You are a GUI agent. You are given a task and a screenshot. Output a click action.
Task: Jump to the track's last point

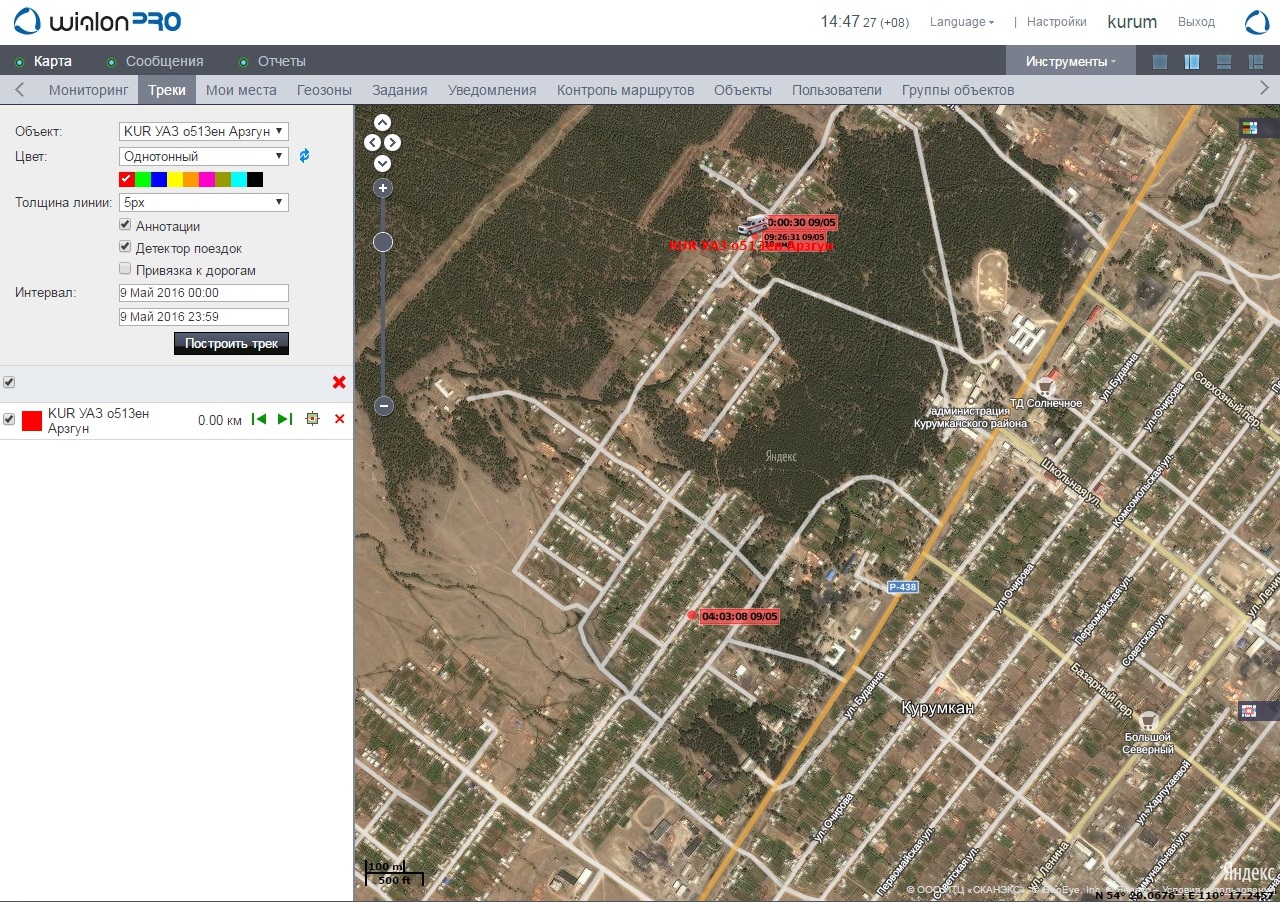[x=285, y=419]
